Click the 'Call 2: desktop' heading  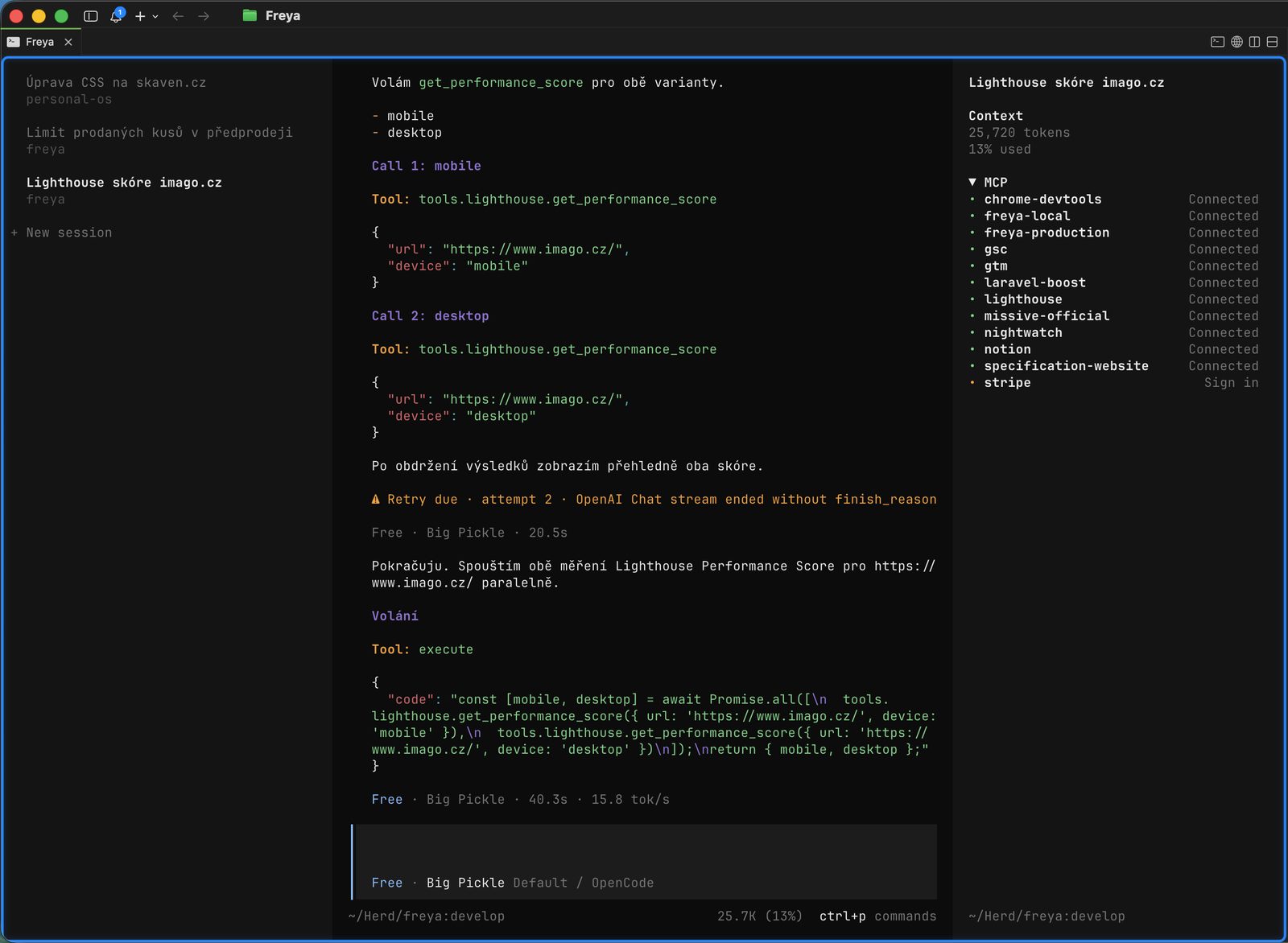pyautogui.click(x=430, y=316)
